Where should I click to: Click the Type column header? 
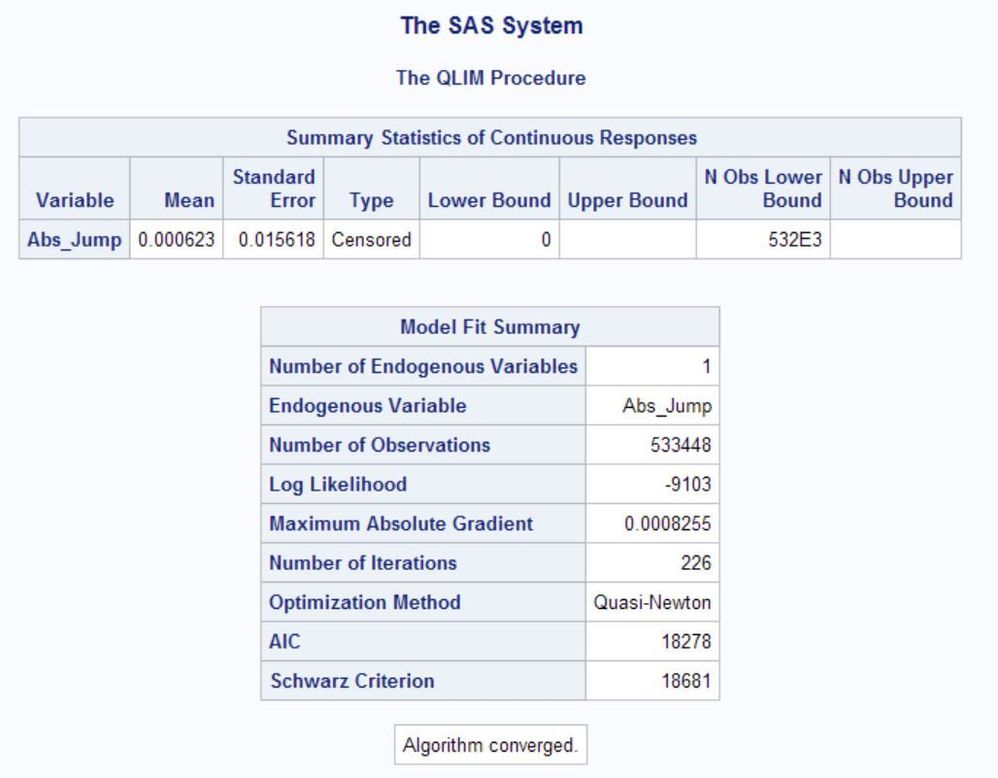pyautogui.click(x=372, y=200)
